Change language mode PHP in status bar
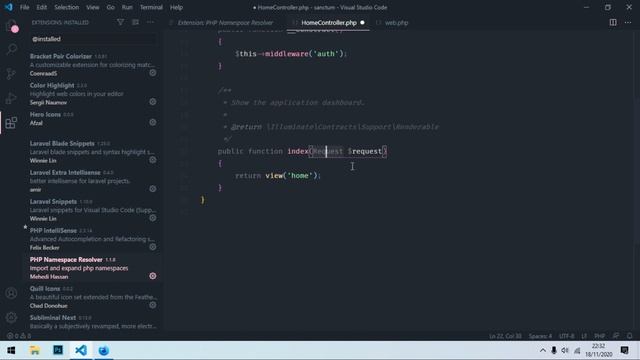The image size is (640, 360). (600, 336)
